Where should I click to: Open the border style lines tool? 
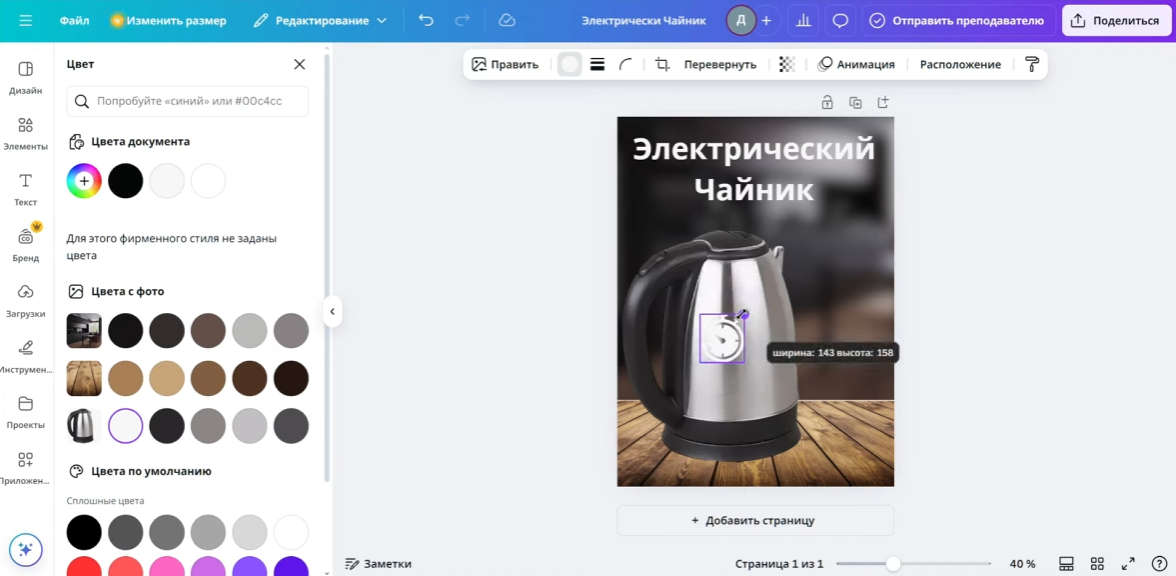click(x=597, y=64)
